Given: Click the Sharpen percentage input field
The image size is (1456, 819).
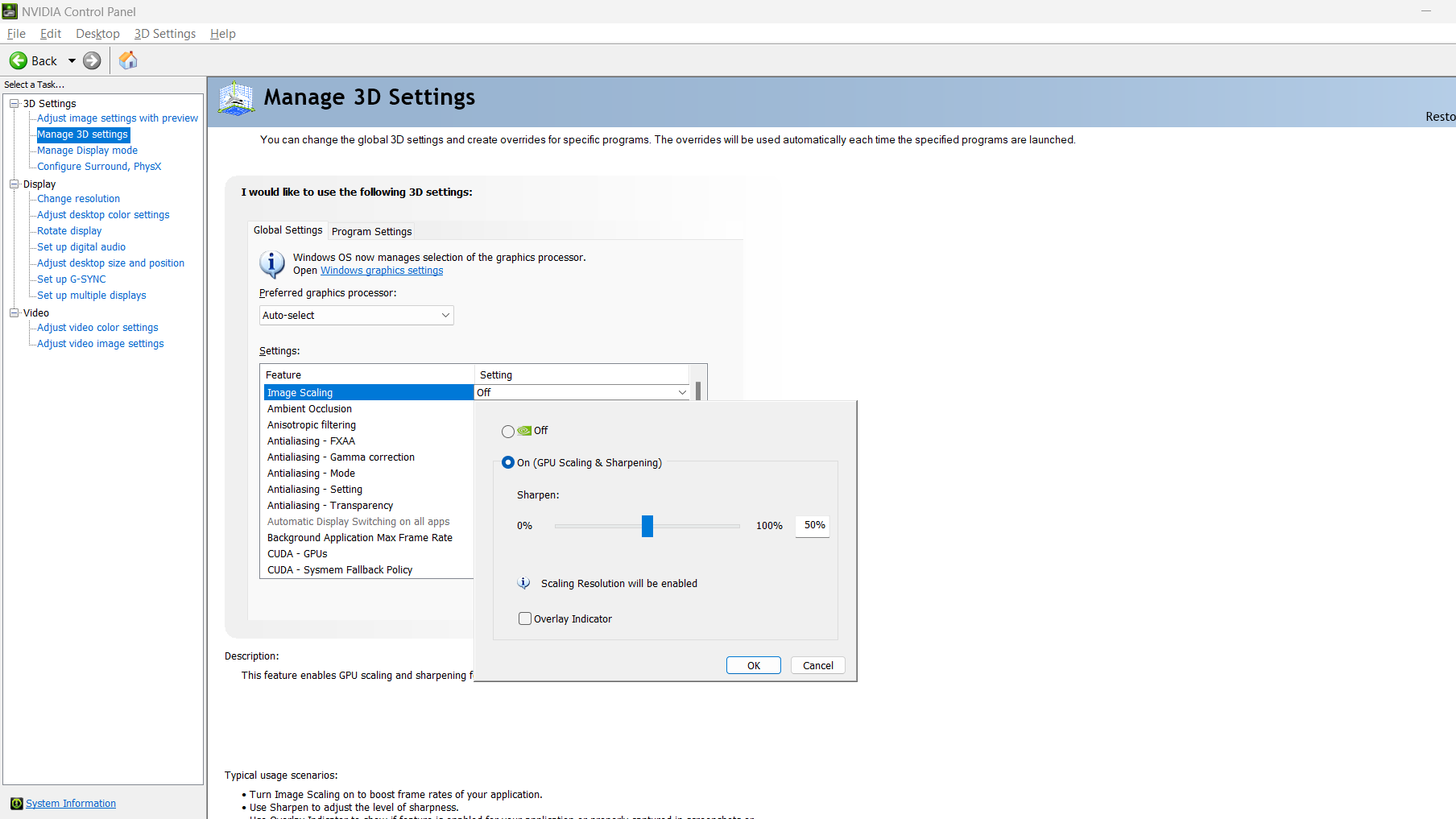Looking at the screenshot, I should [813, 526].
